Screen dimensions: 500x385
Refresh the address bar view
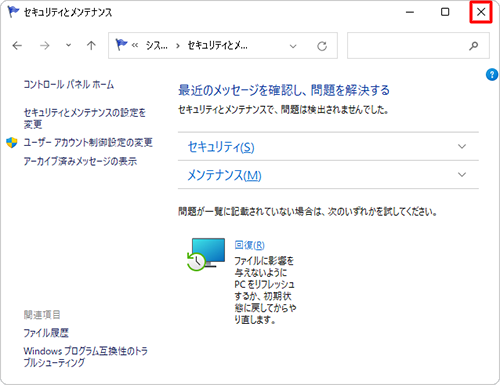(322, 46)
